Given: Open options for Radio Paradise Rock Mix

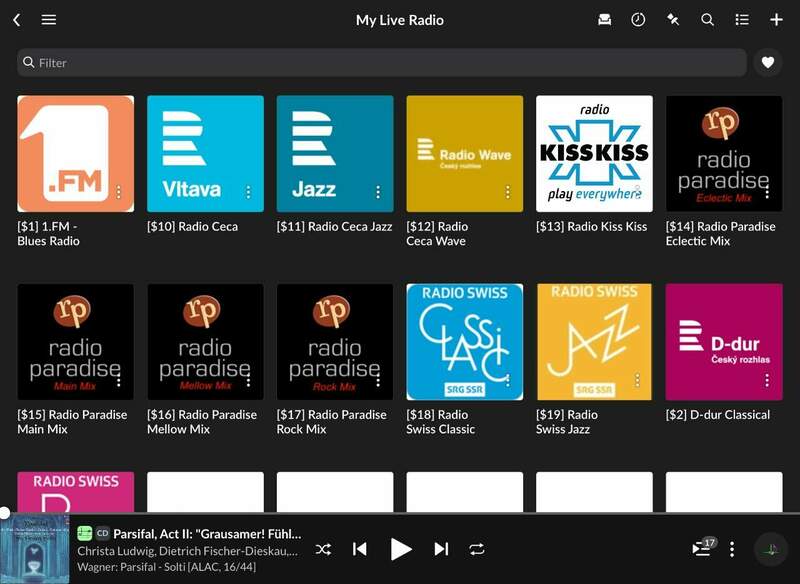Looking at the screenshot, I should 378,380.
